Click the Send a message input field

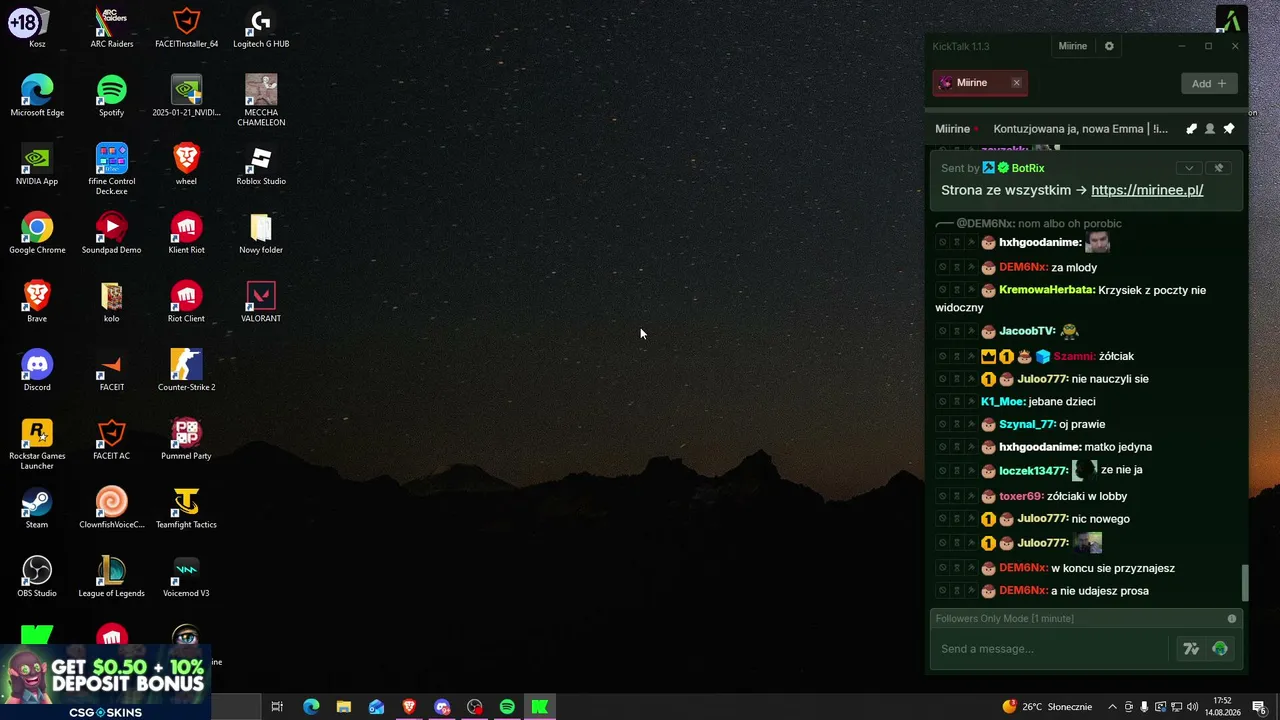1050,649
